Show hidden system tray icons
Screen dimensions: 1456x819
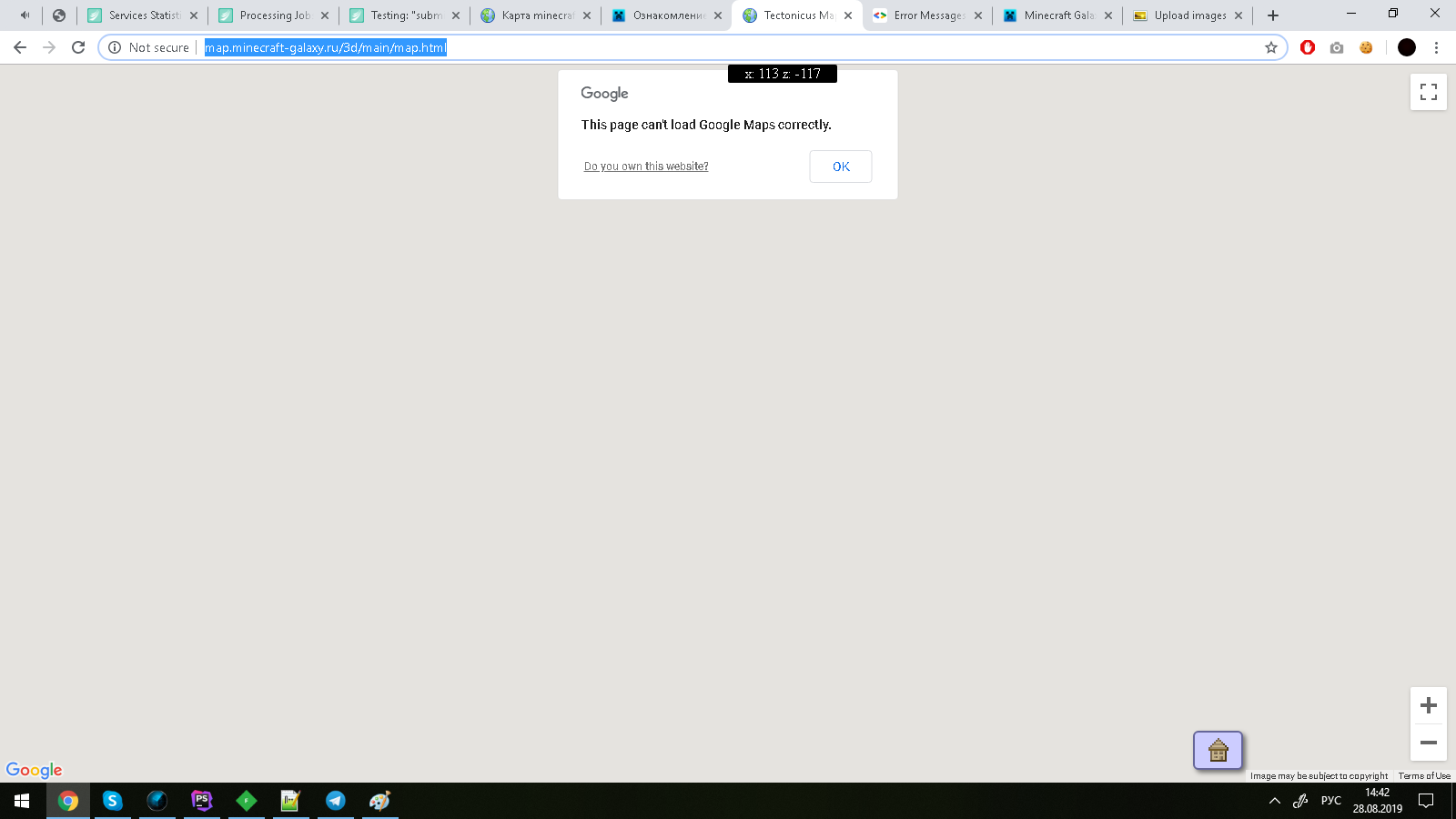(1275, 801)
